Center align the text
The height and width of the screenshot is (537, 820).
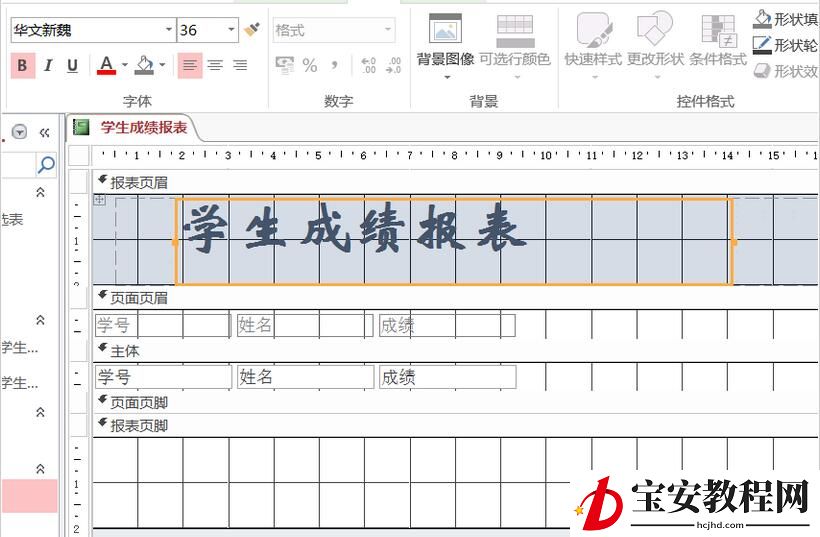[x=215, y=65]
